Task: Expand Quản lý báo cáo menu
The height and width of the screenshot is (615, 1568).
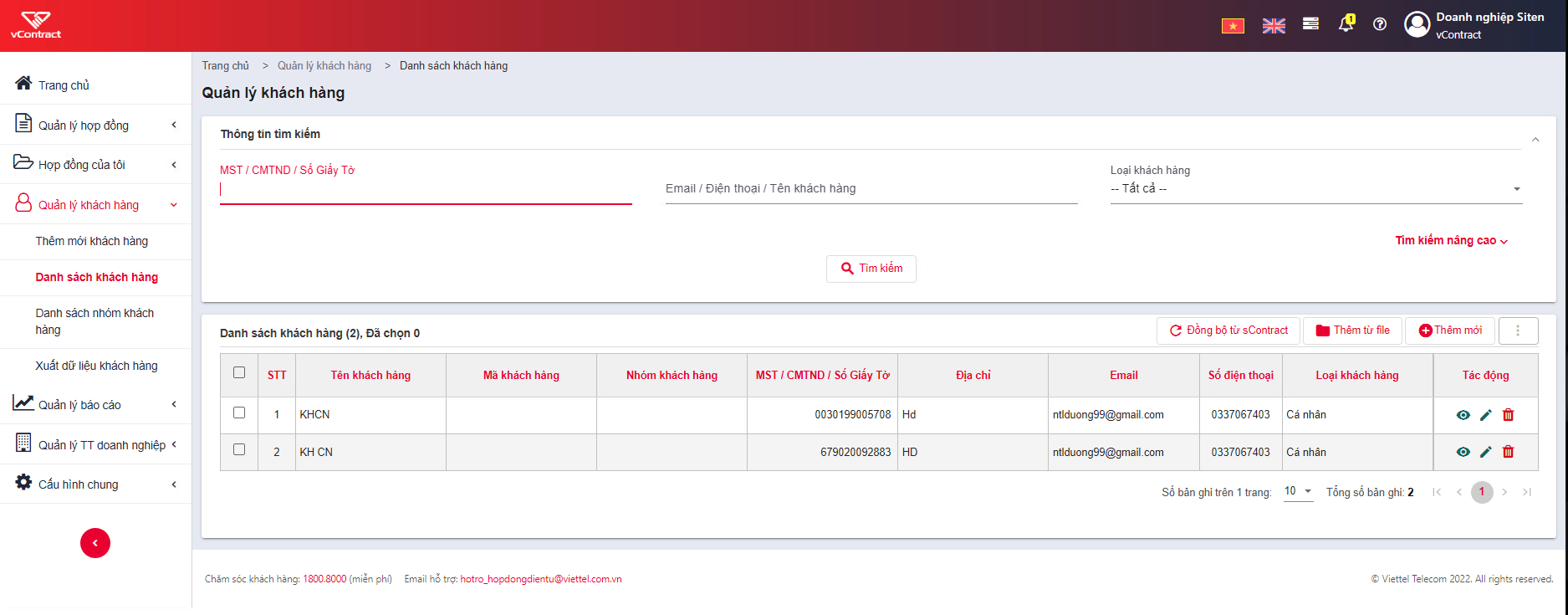Action: 95,405
